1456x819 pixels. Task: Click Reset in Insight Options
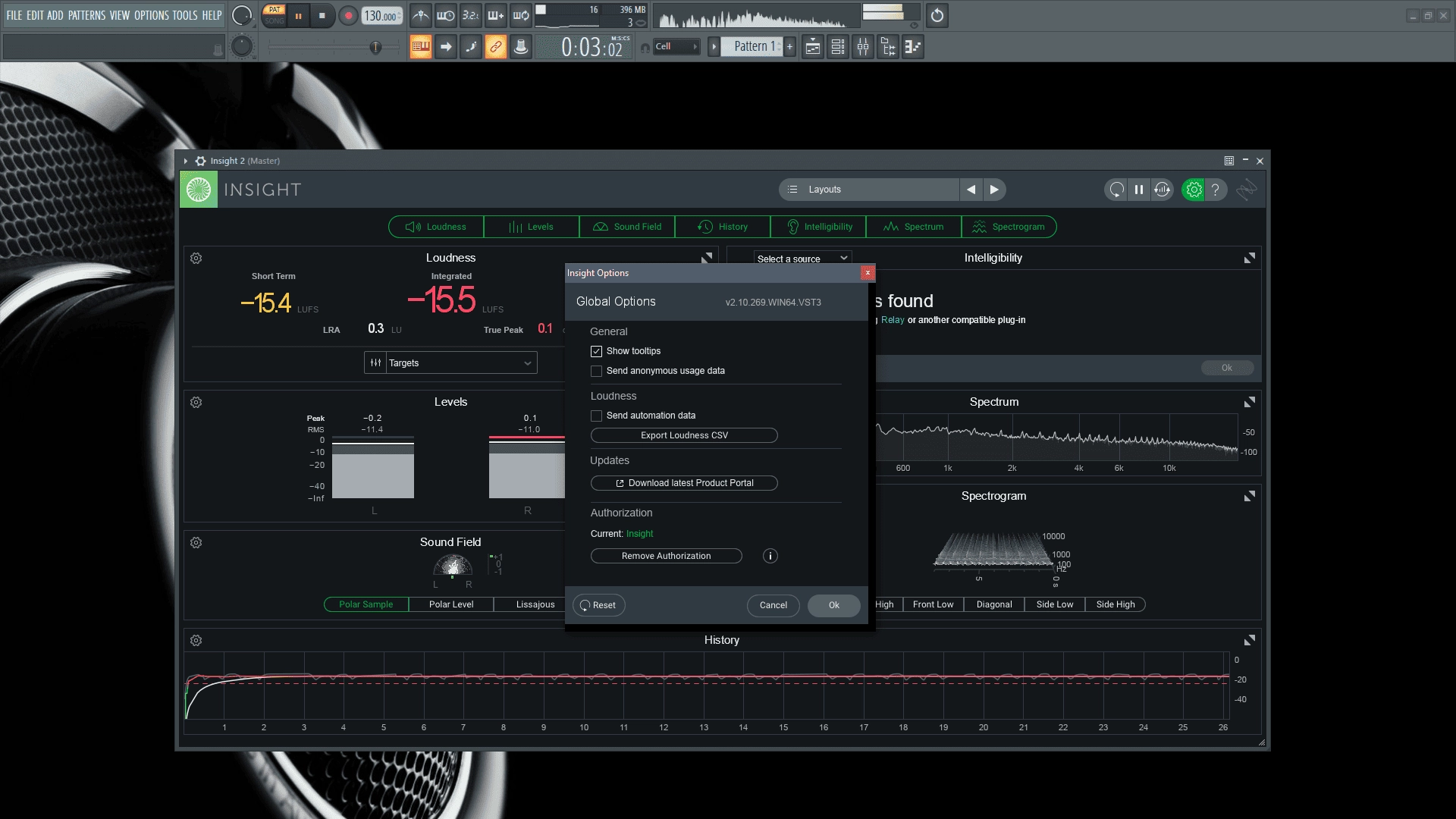tap(598, 605)
